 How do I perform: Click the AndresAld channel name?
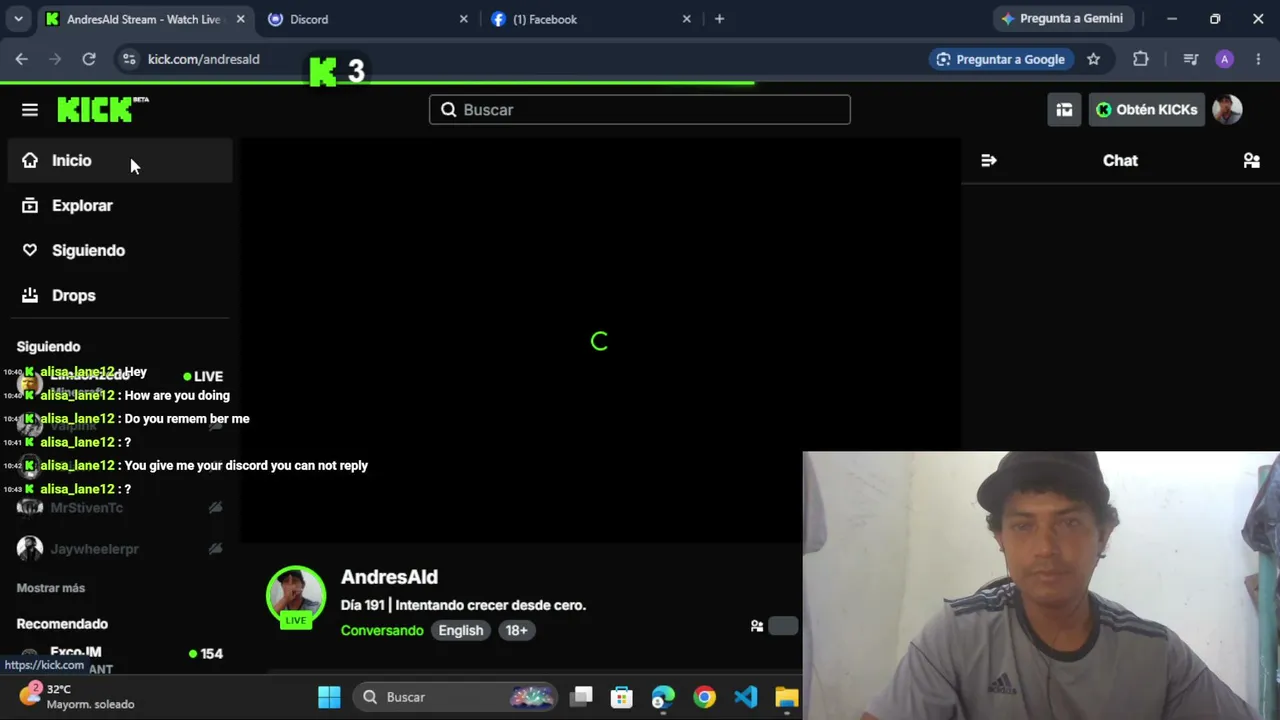tap(389, 577)
